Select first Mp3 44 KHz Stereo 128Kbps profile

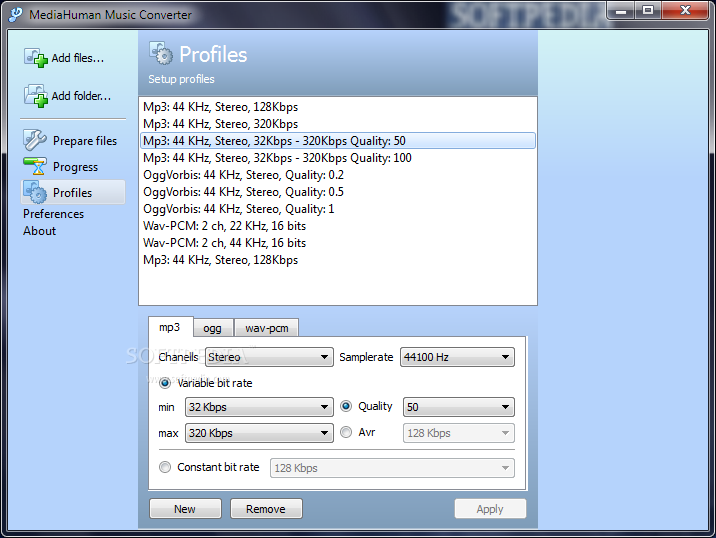338,107
